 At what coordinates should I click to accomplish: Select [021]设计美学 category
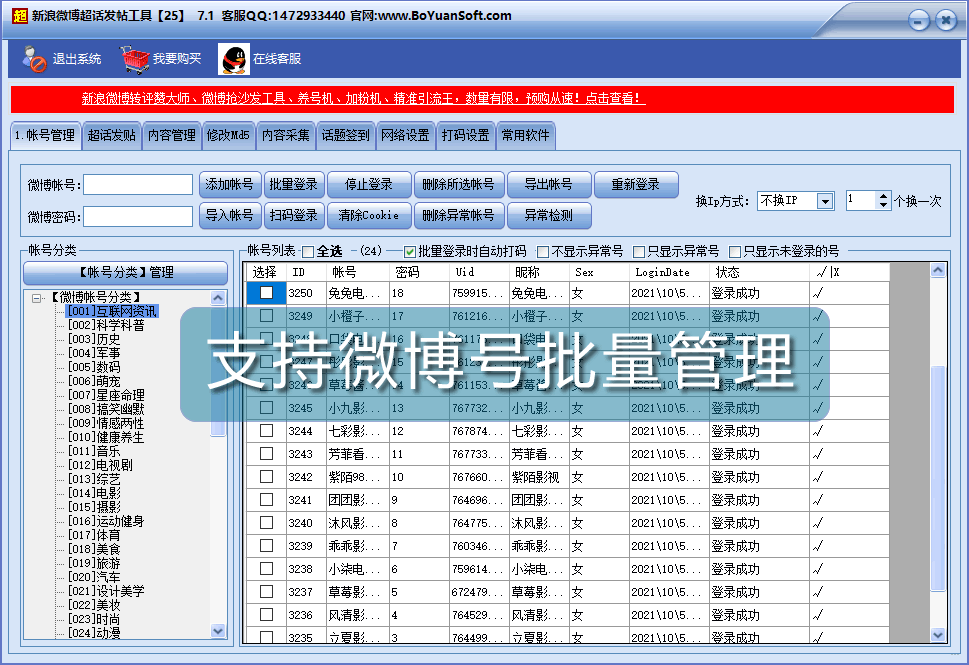(106, 591)
